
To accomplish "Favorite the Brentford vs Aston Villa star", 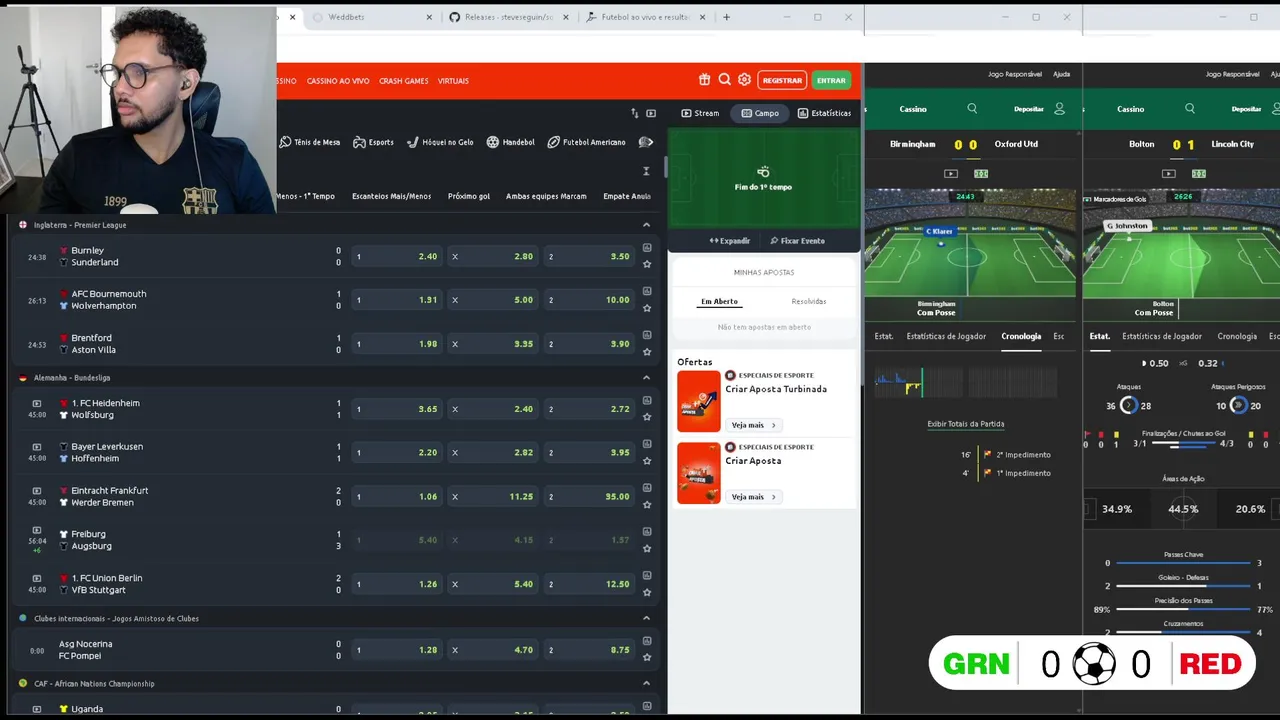I will 647,352.
